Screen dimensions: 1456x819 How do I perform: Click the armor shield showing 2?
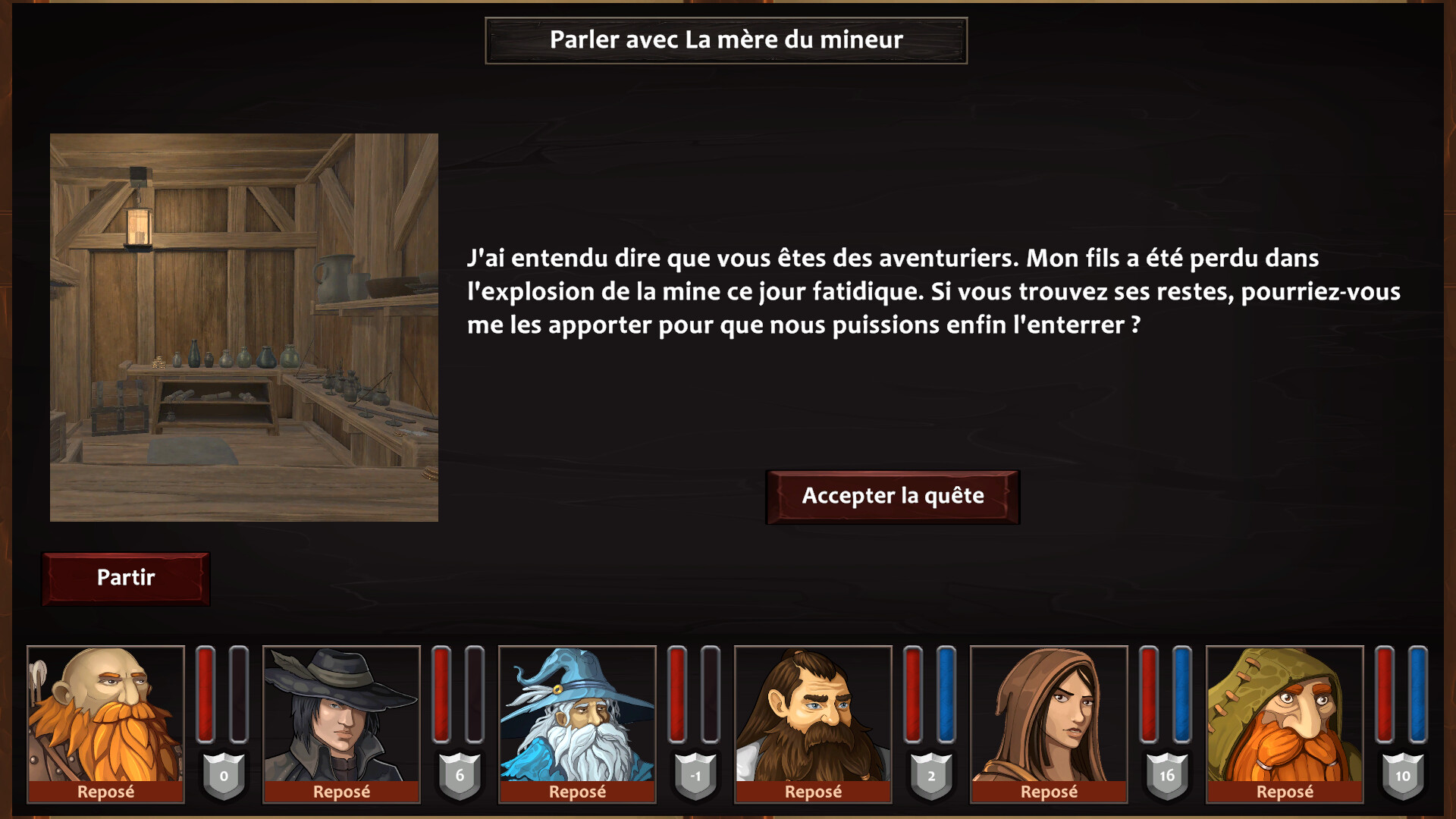931,776
